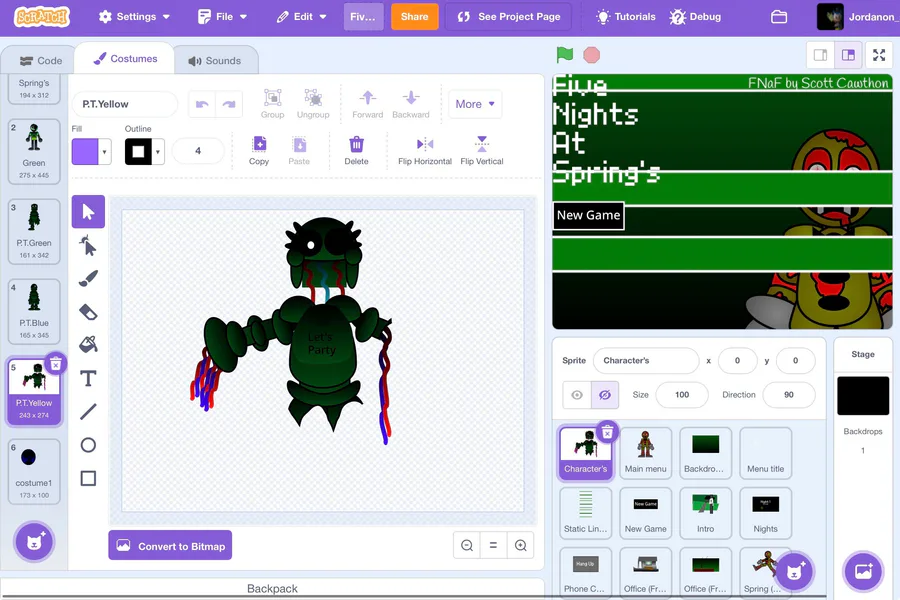Screen dimensions: 900x600
Task: Click the Redo arrow
Action: click(229, 104)
